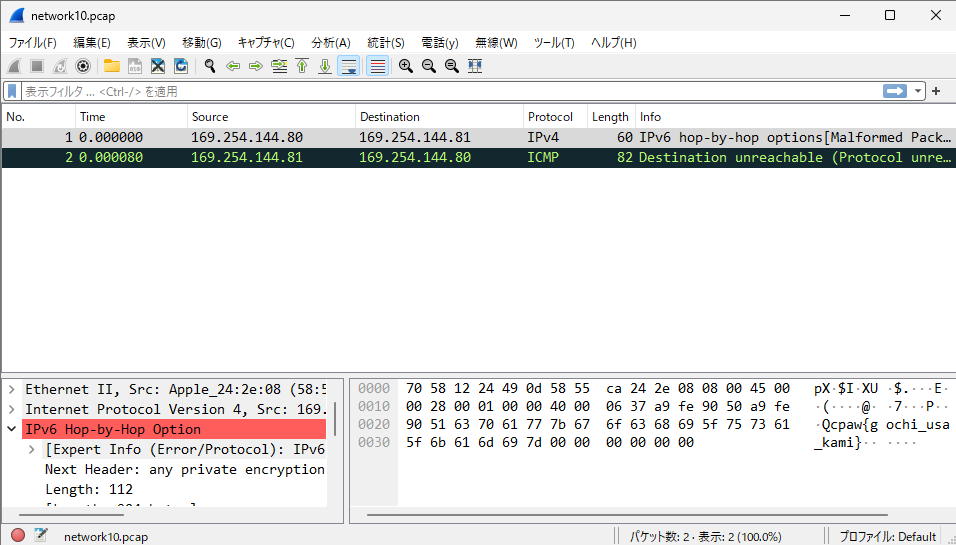Viewport: 956px width, 545px height.
Task: Jump to the first packet icon
Action: point(302,66)
